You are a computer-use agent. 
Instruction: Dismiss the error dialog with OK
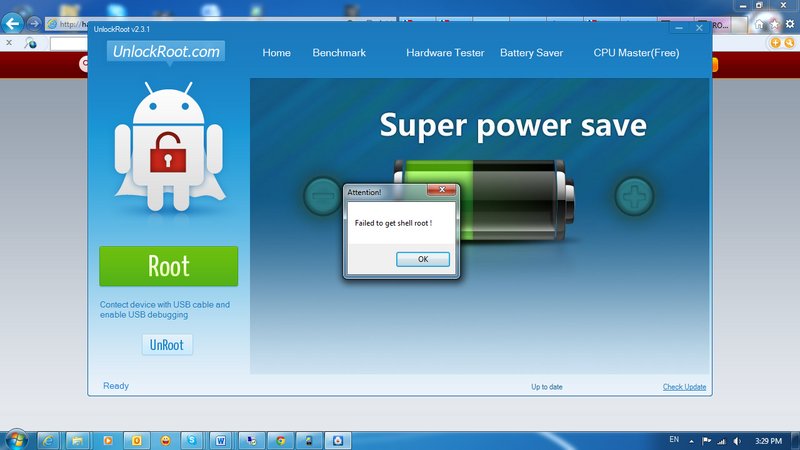(x=422, y=259)
